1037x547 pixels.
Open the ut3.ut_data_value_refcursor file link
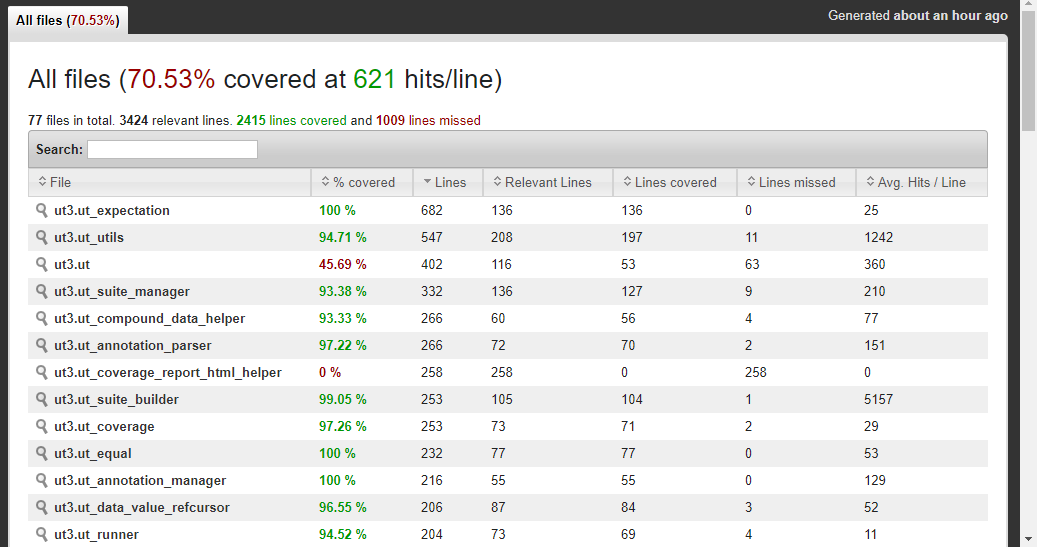pos(142,507)
